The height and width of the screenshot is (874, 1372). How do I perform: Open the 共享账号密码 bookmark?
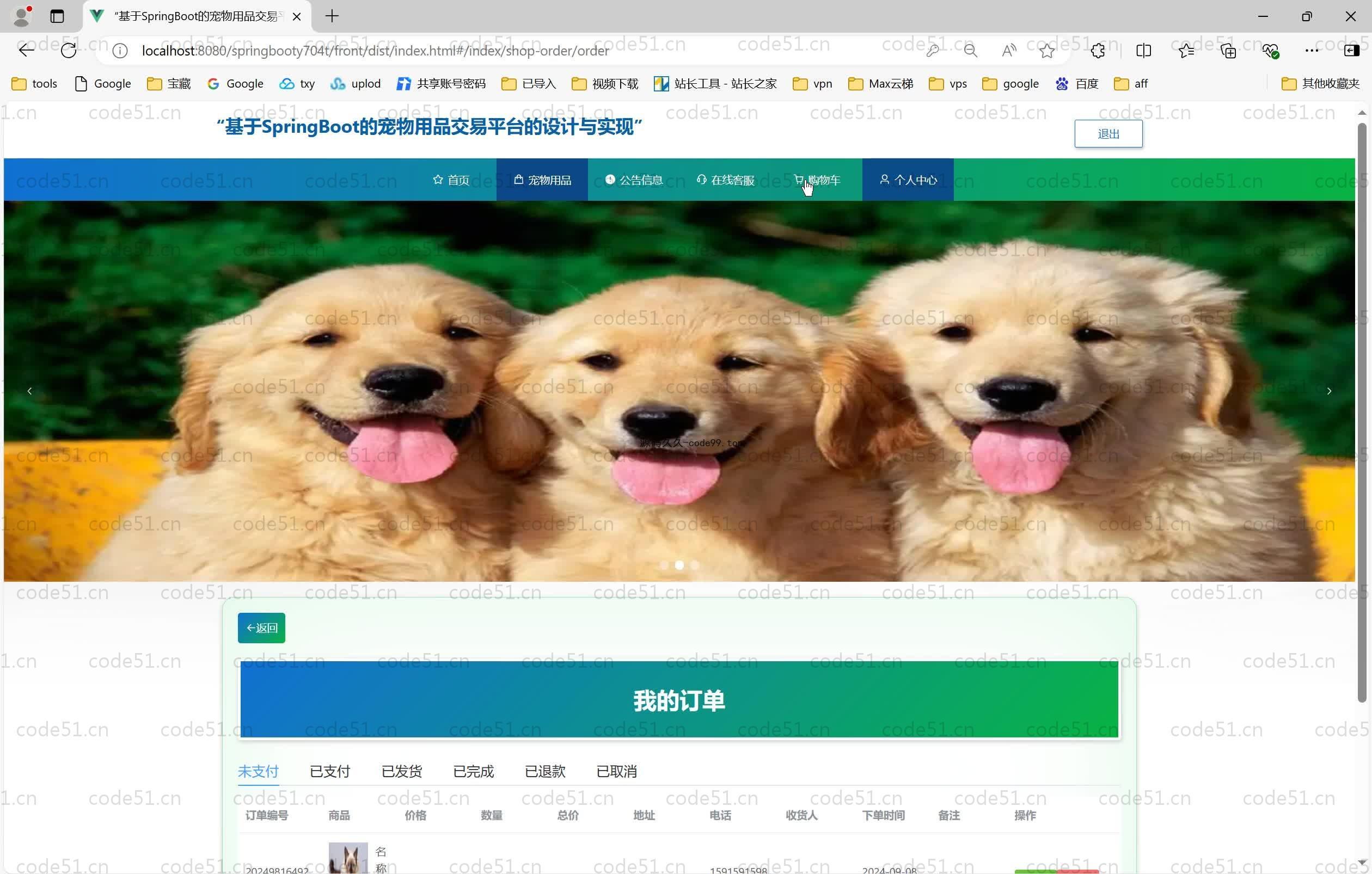pos(442,84)
